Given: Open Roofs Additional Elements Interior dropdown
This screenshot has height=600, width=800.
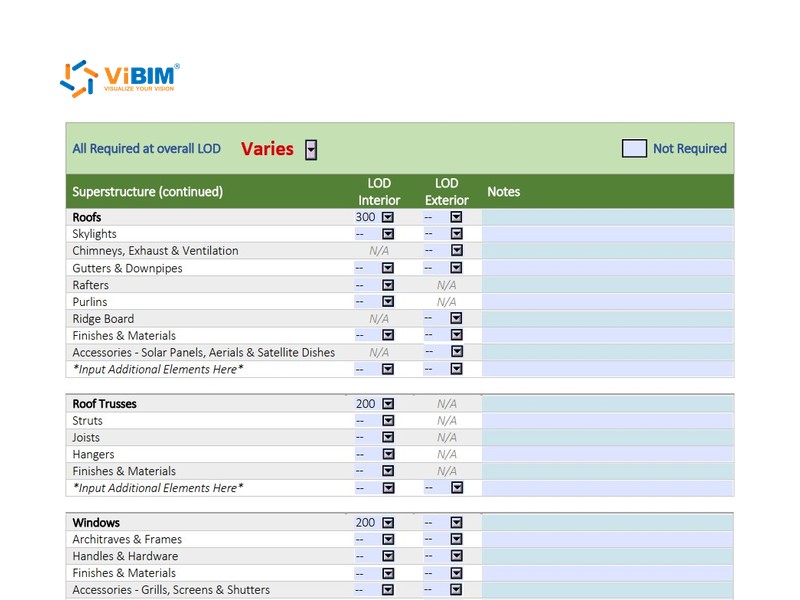Looking at the screenshot, I should coord(388,369).
